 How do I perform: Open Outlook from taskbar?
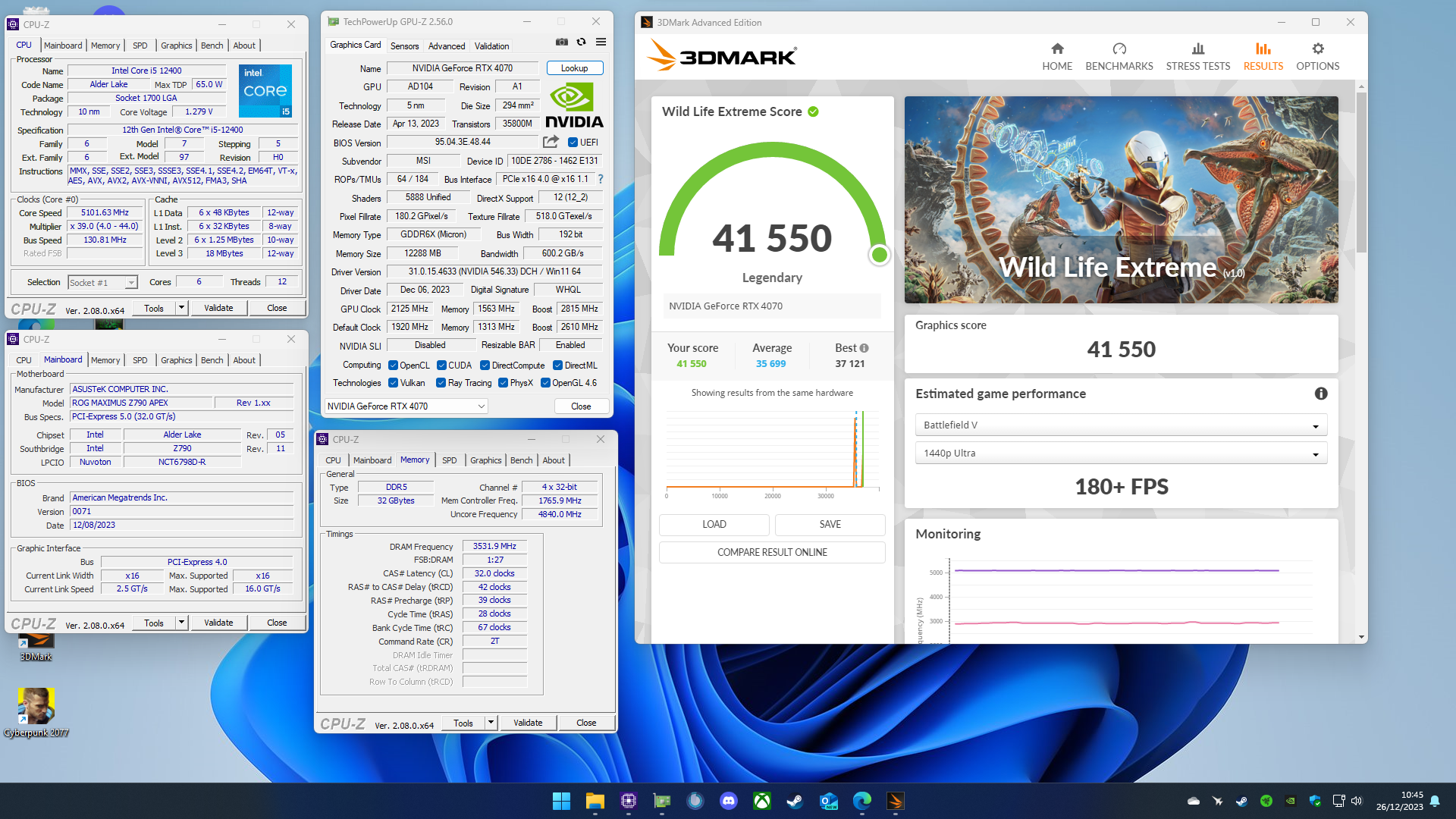tap(828, 801)
